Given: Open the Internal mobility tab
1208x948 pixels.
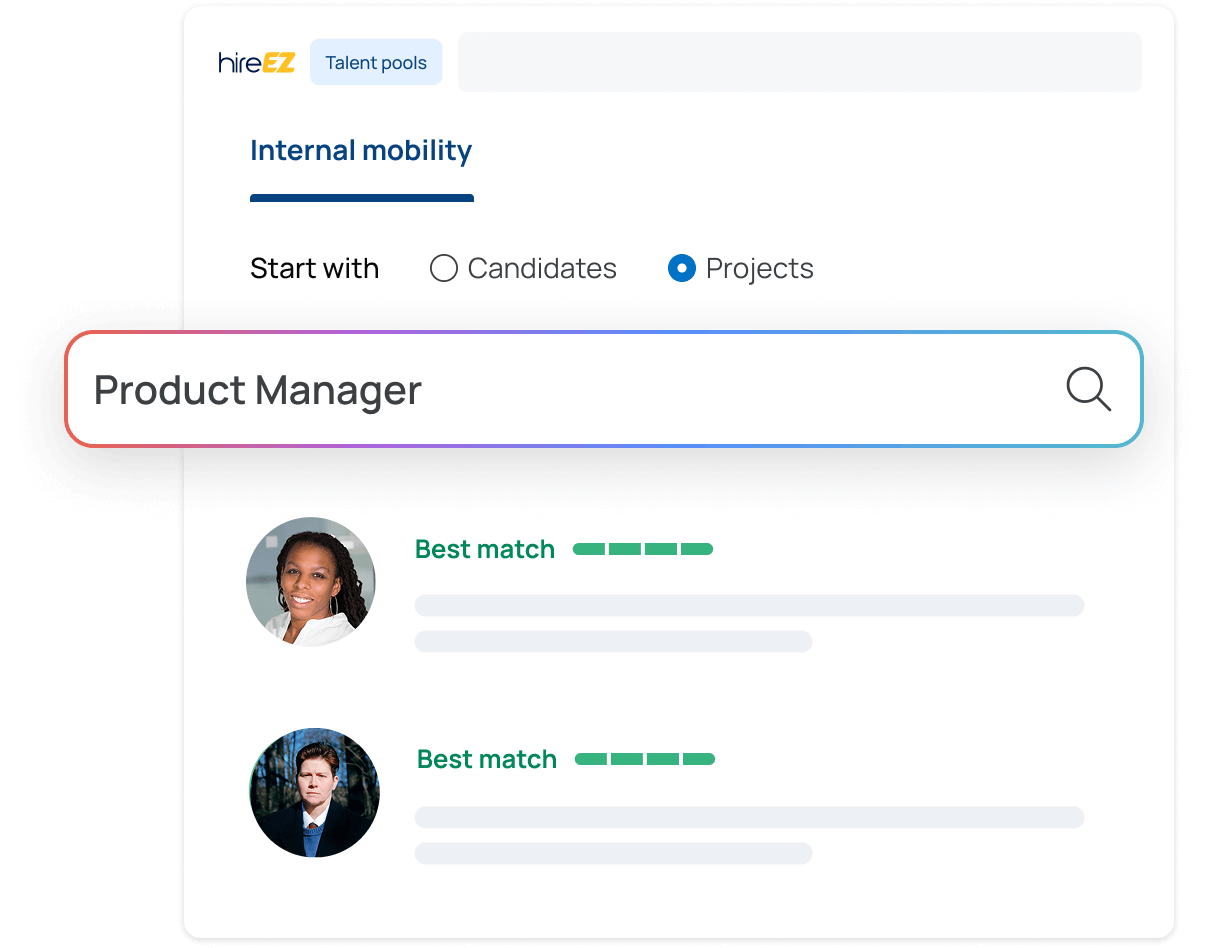Looking at the screenshot, I should 361,151.
